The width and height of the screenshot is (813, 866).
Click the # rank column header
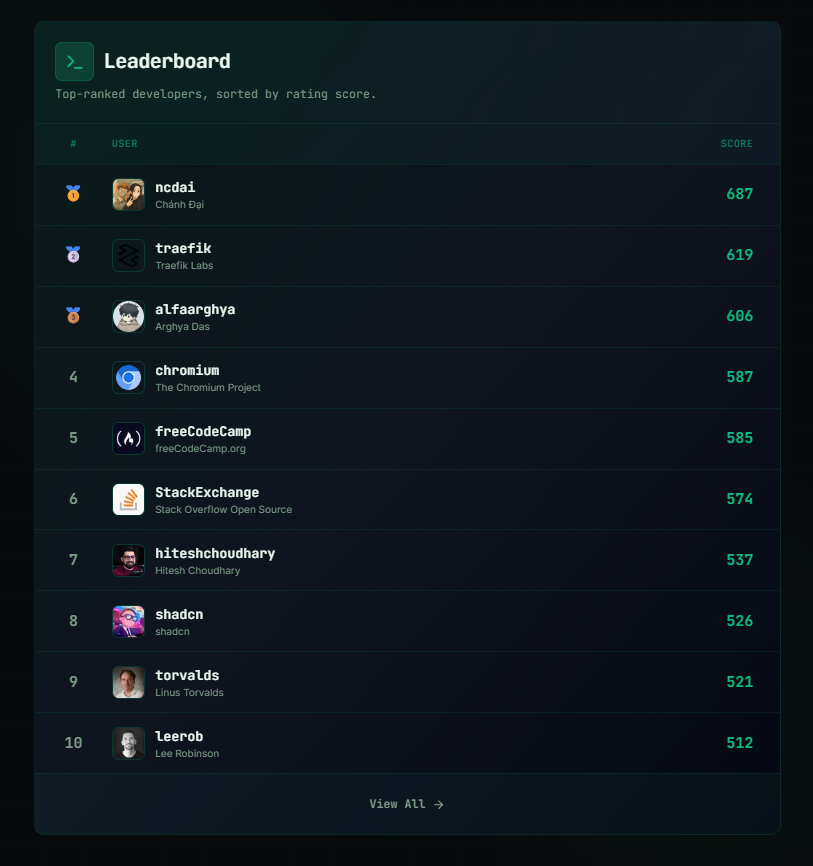[73, 143]
